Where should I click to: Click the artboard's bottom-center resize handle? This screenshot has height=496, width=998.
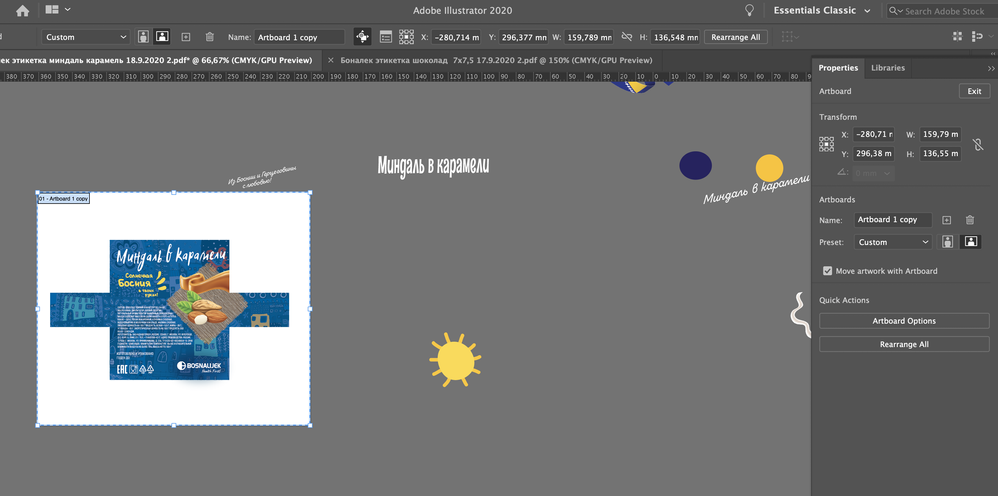[174, 425]
